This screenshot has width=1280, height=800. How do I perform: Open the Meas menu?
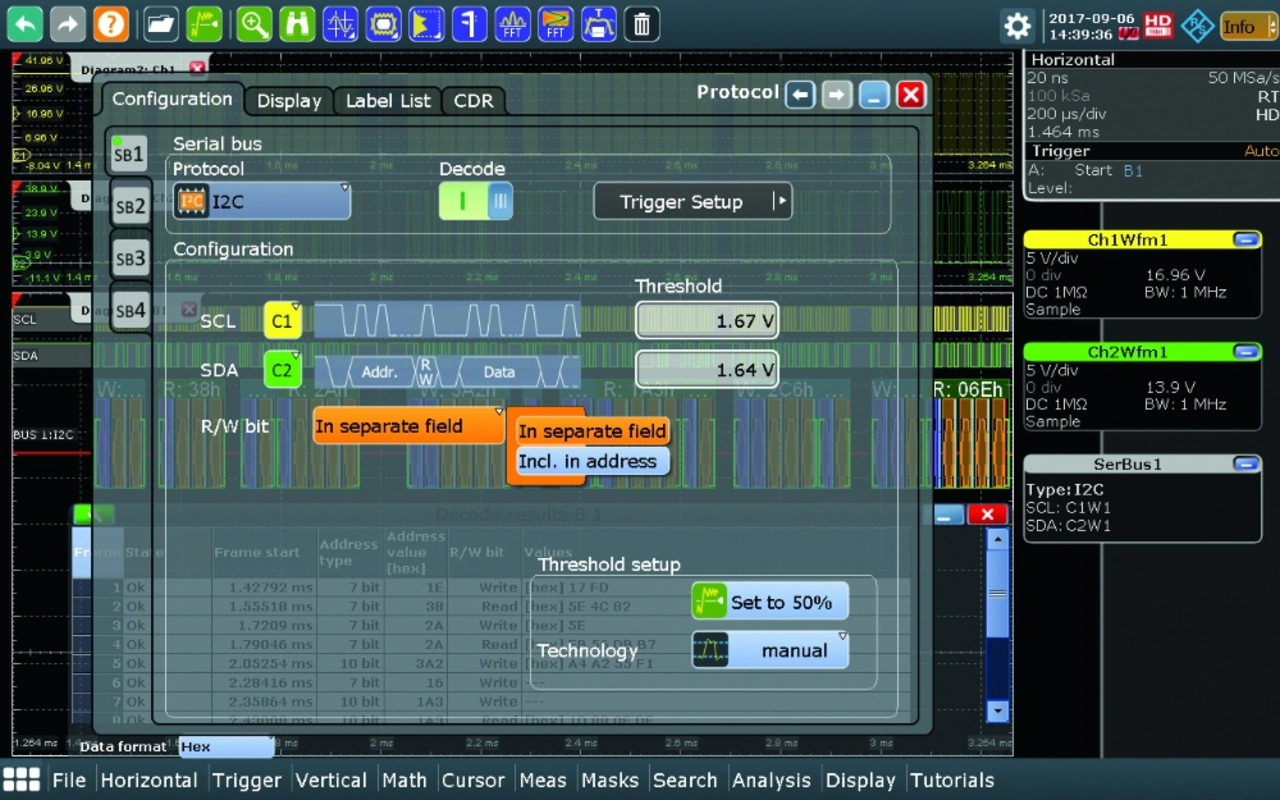coord(543,780)
